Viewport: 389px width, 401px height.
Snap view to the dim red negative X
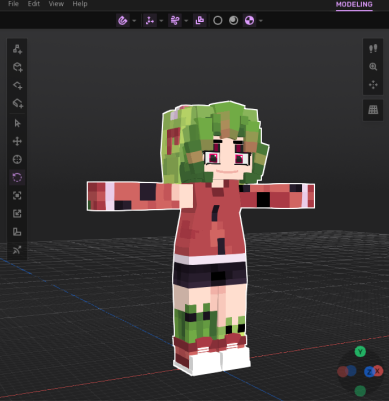(342, 371)
